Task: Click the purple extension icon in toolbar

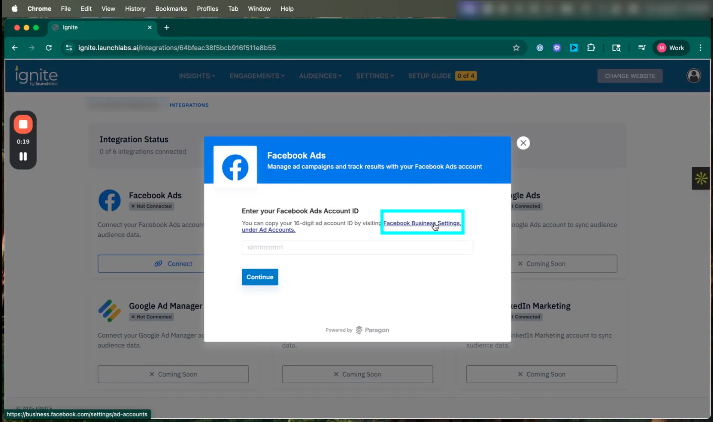Action: pos(557,48)
